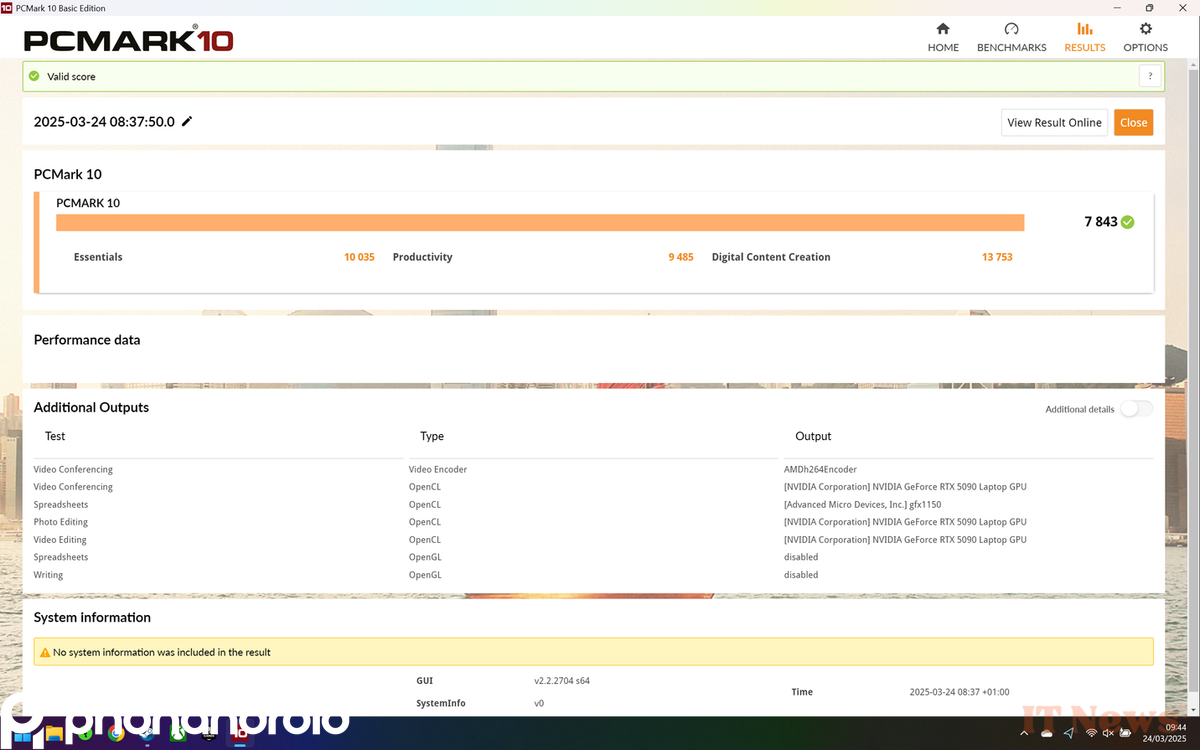Click the Productivity score 9 485
The height and width of the screenshot is (750, 1200).
(x=681, y=257)
